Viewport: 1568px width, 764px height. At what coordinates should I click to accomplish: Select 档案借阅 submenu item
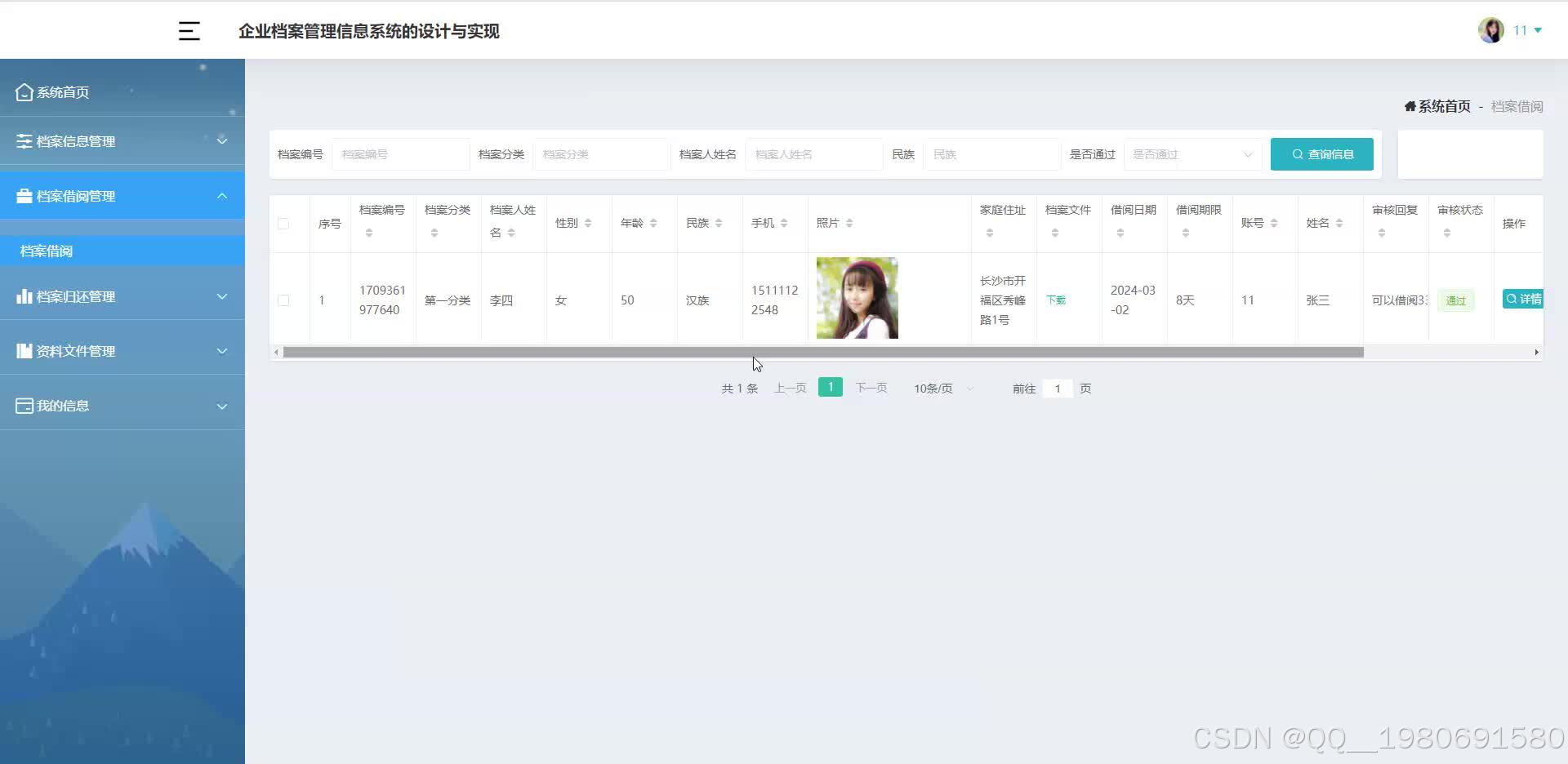point(122,251)
